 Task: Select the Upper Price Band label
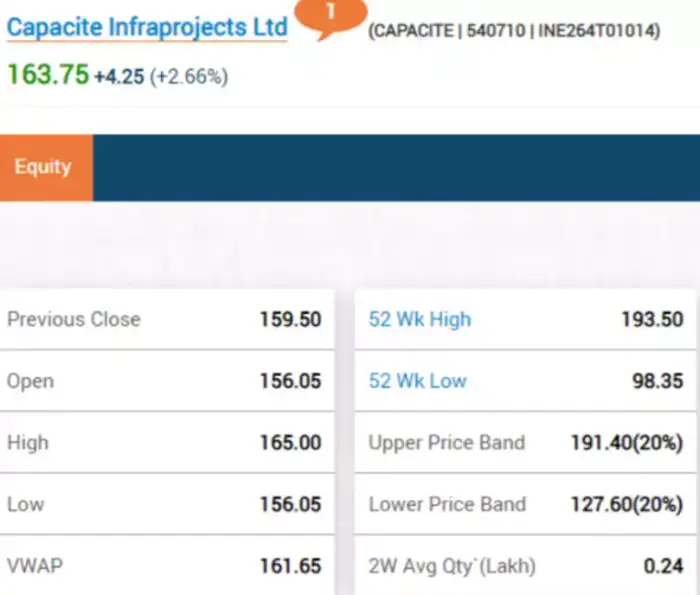447,443
